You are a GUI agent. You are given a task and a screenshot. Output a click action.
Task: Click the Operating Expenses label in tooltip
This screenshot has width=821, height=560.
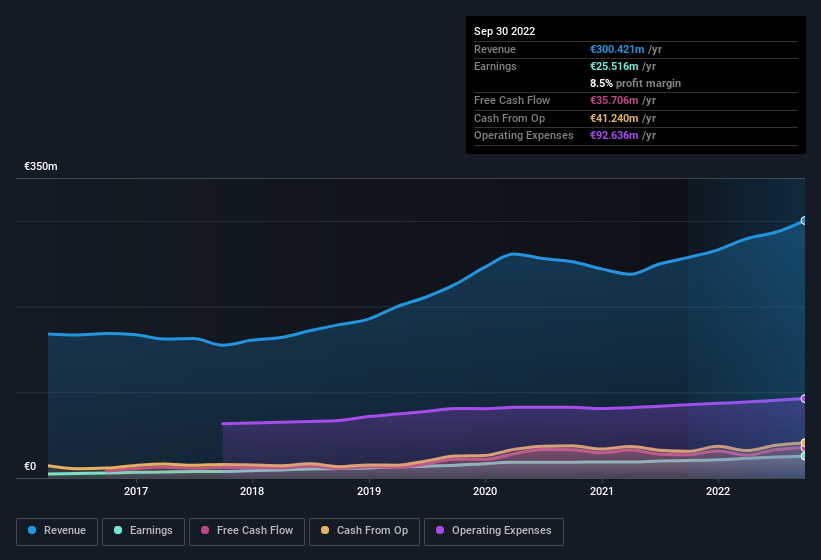pyautogui.click(x=524, y=136)
